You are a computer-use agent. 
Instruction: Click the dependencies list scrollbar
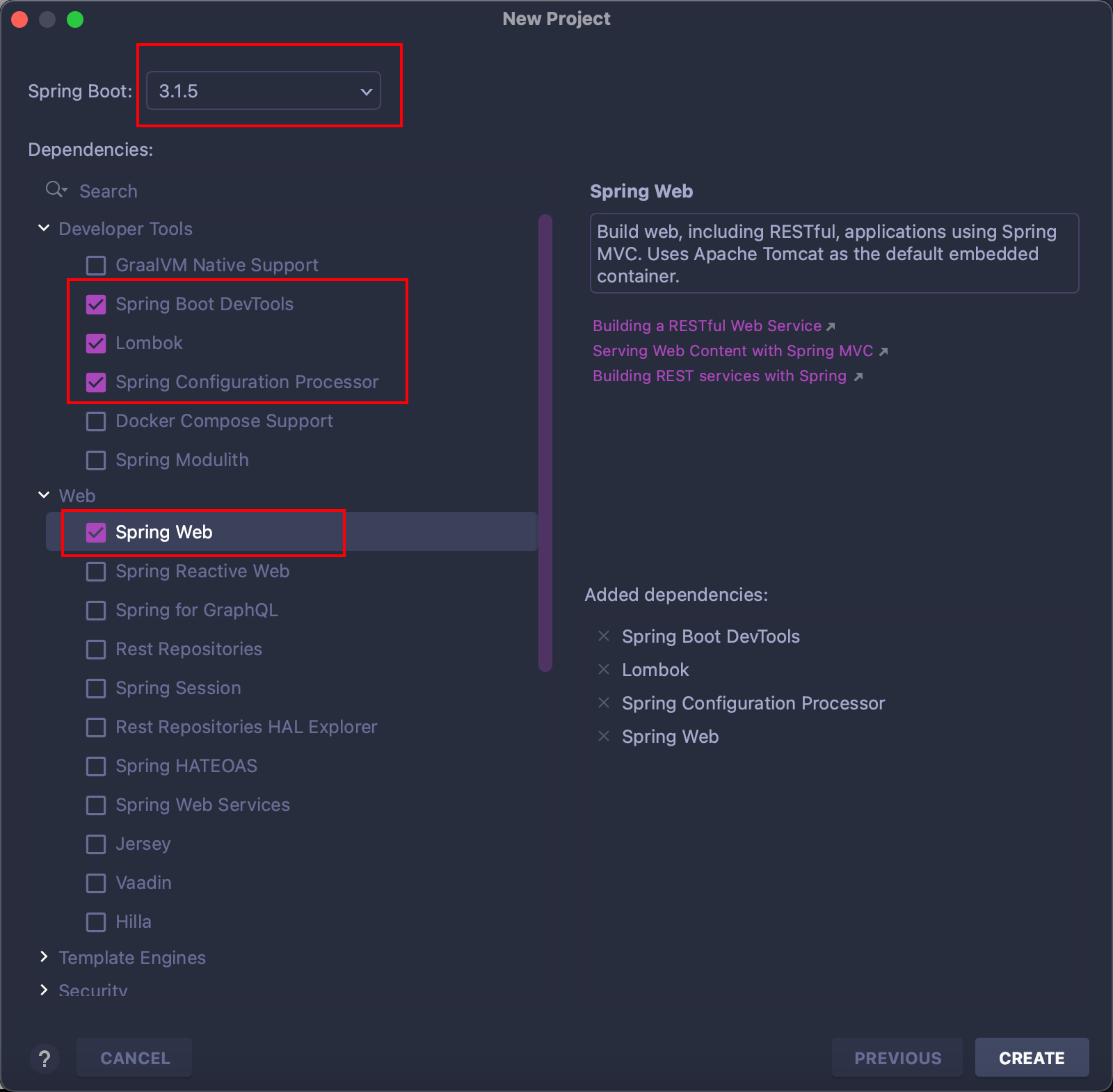tap(545, 442)
